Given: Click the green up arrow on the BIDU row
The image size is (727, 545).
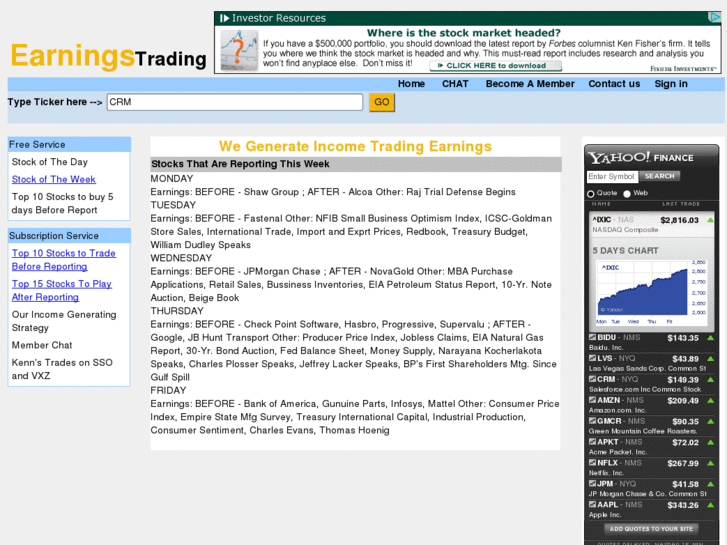Looking at the screenshot, I should 710,338.
